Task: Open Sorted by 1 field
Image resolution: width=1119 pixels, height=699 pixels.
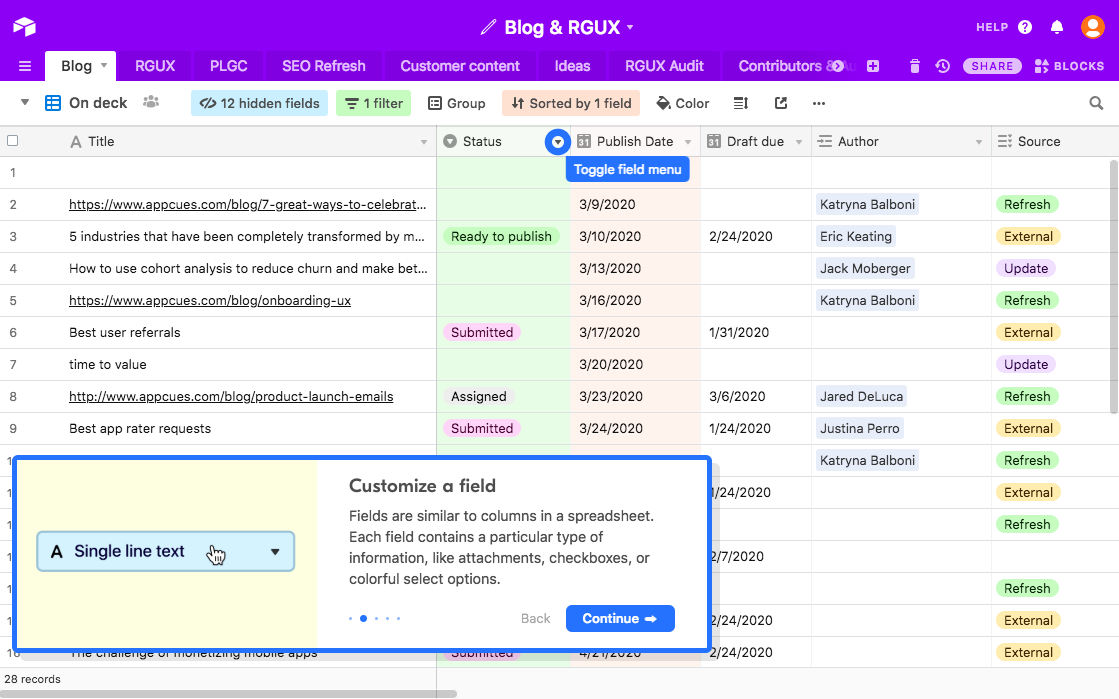Action: click(571, 104)
